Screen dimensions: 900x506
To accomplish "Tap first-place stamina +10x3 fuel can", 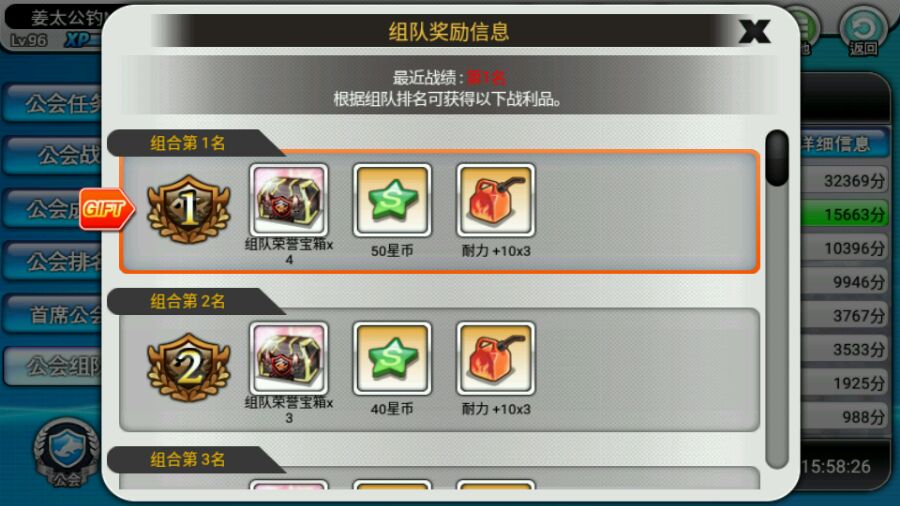I will 495,200.
